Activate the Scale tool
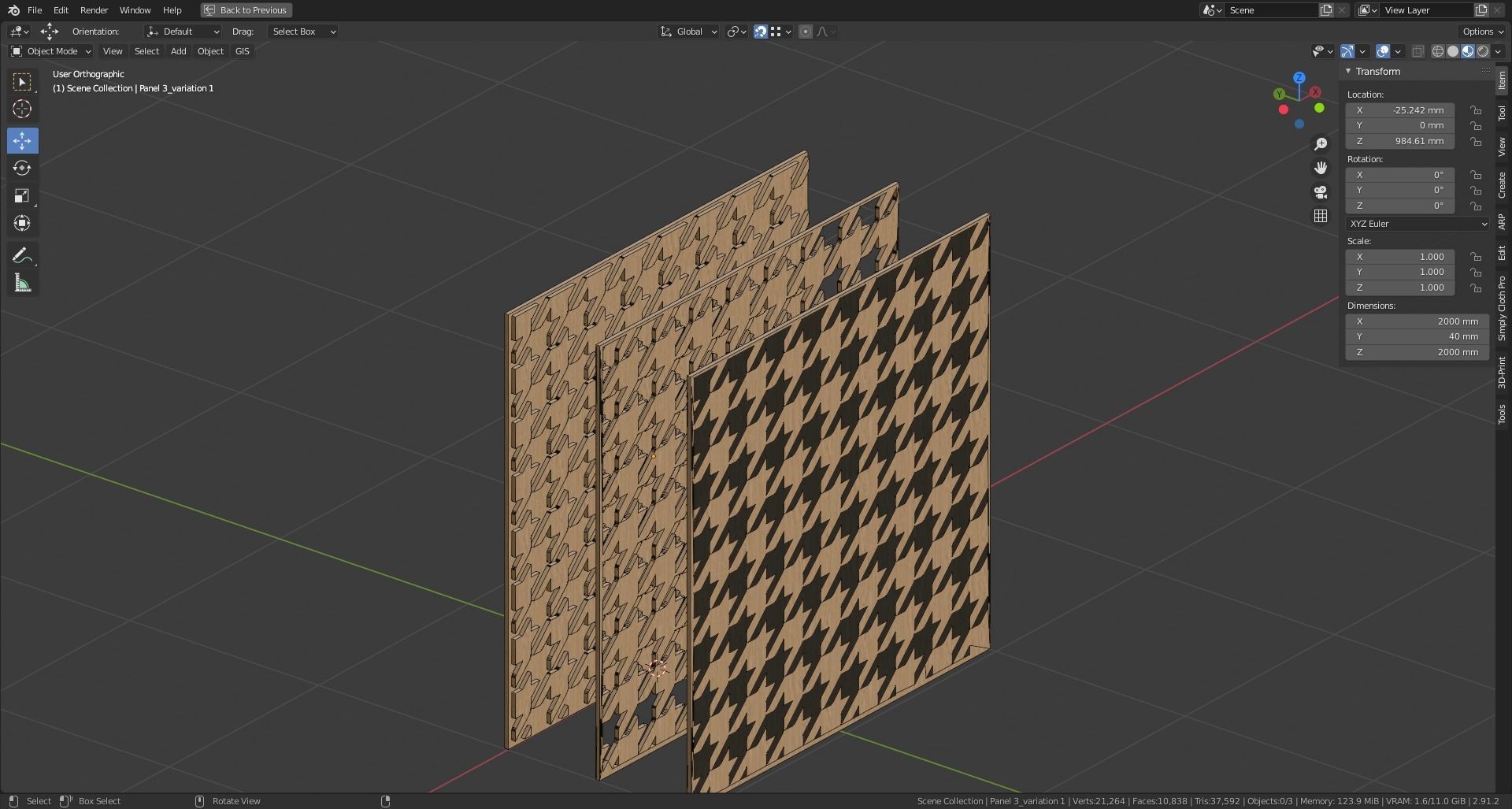 (22, 196)
